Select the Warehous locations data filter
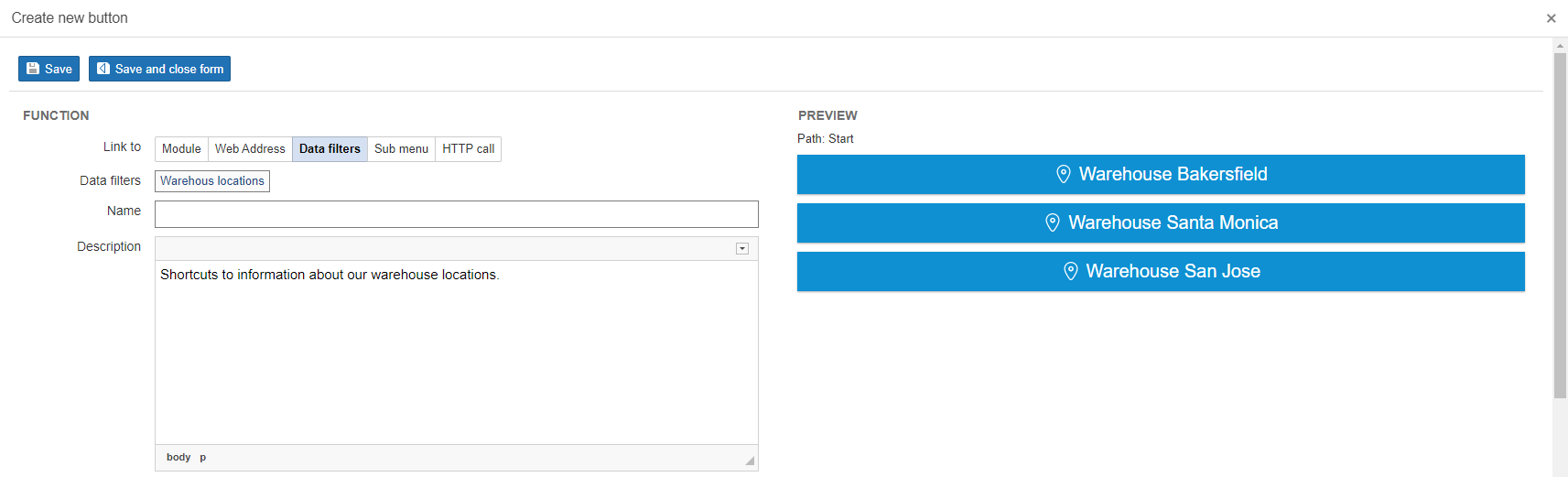 (212, 181)
